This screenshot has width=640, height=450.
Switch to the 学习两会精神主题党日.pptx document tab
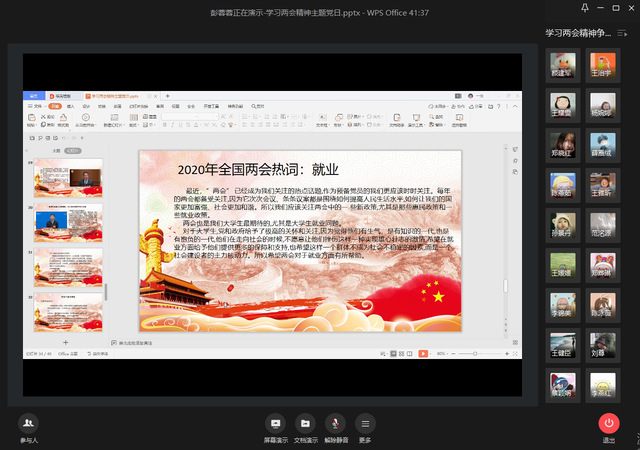tap(116, 95)
